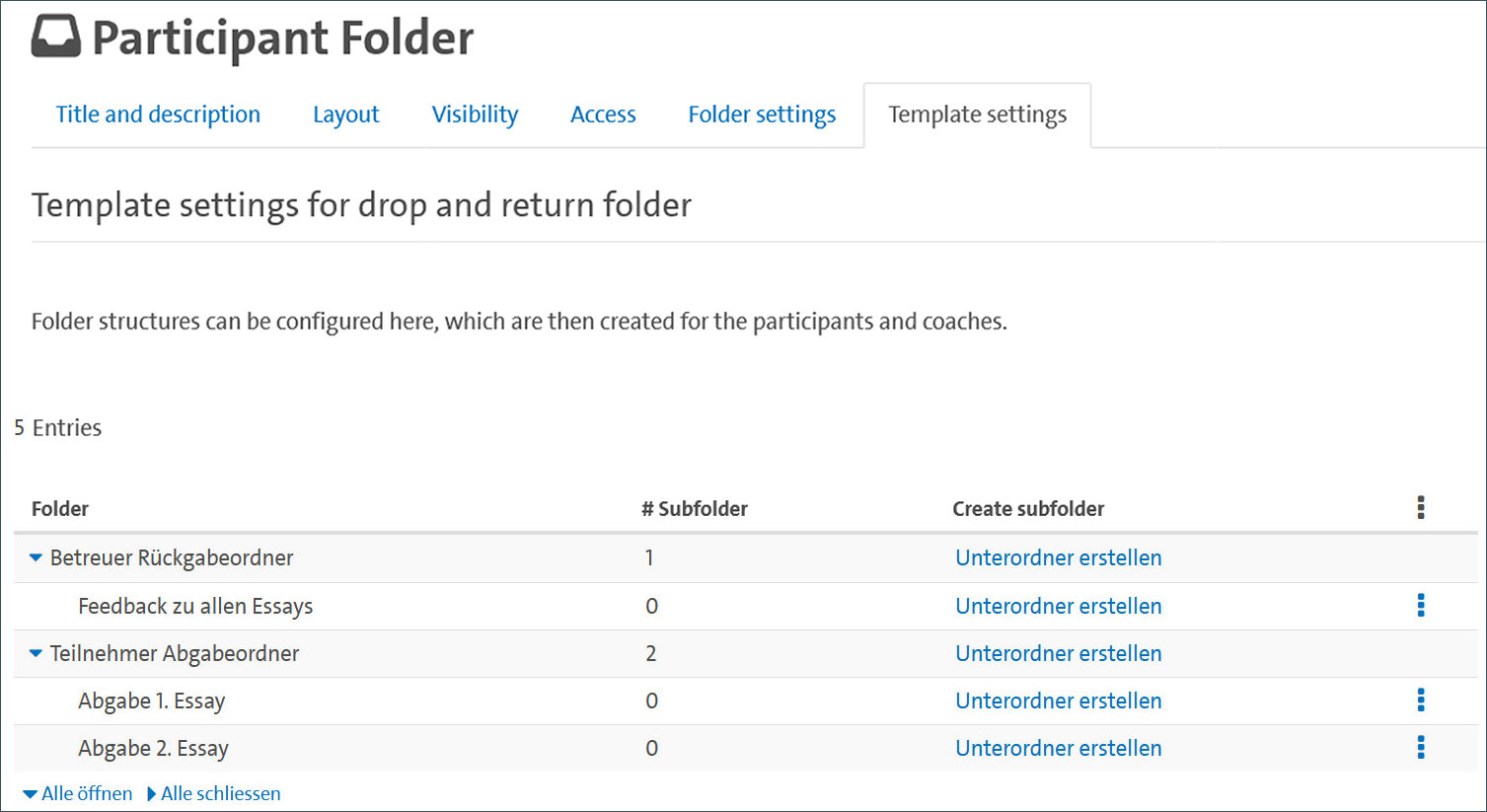Open table column options menu in header
The width and height of the screenshot is (1487, 812).
1421,508
